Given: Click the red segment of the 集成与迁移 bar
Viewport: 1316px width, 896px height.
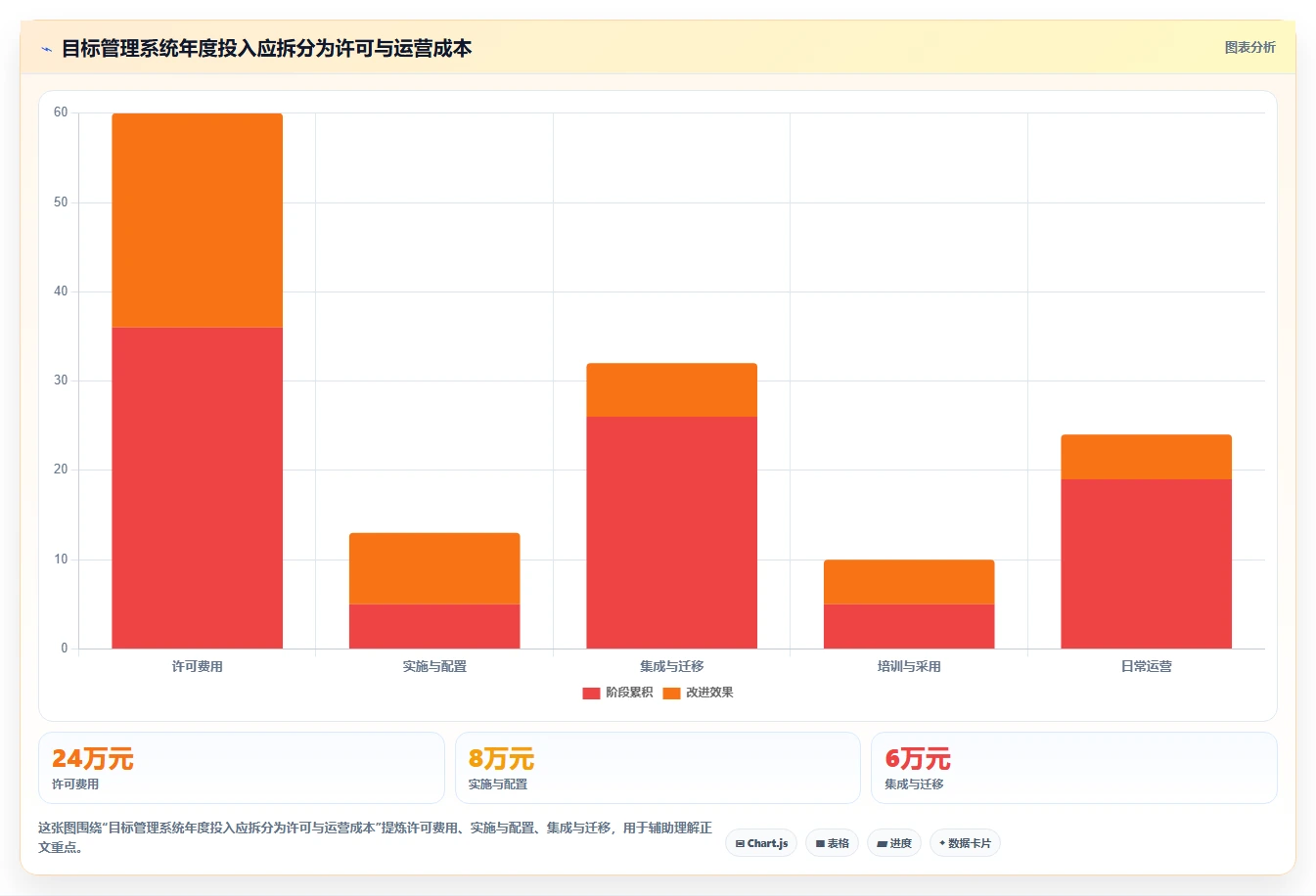Looking at the screenshot, I should pyautogui.click(x=671, y=532).
